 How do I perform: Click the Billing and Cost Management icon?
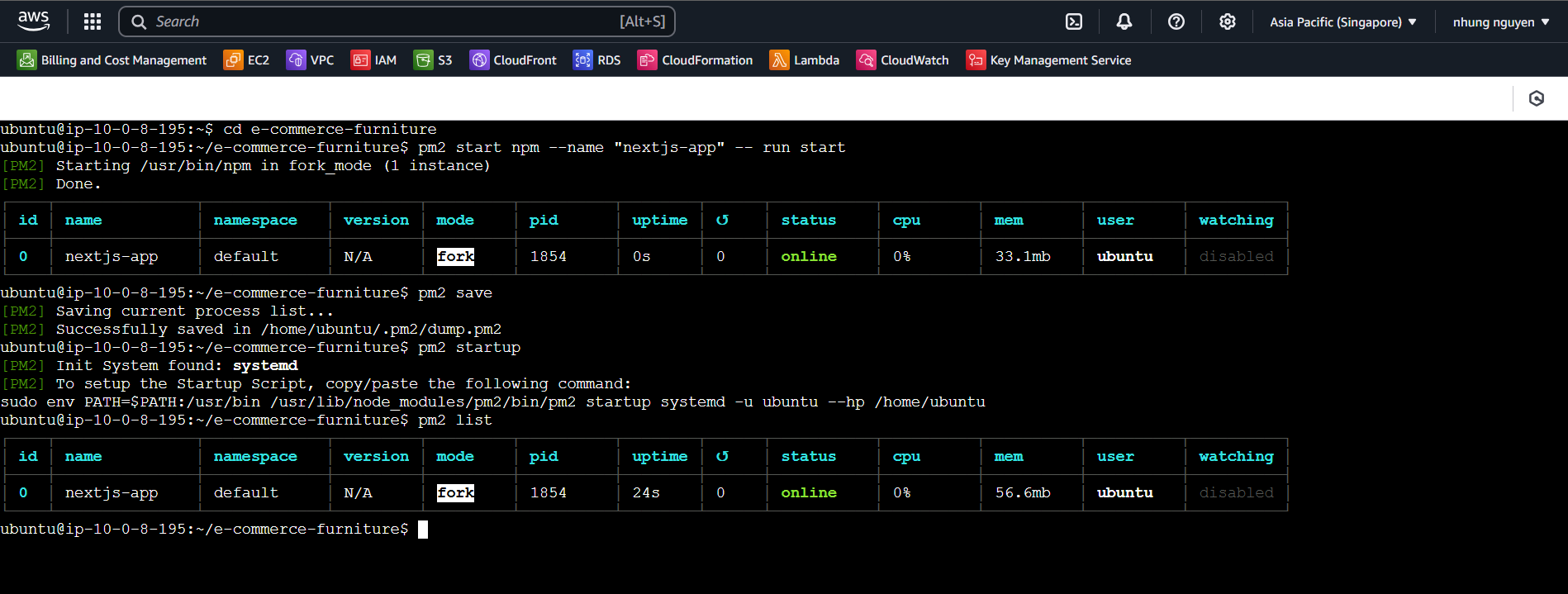point(27,60)
